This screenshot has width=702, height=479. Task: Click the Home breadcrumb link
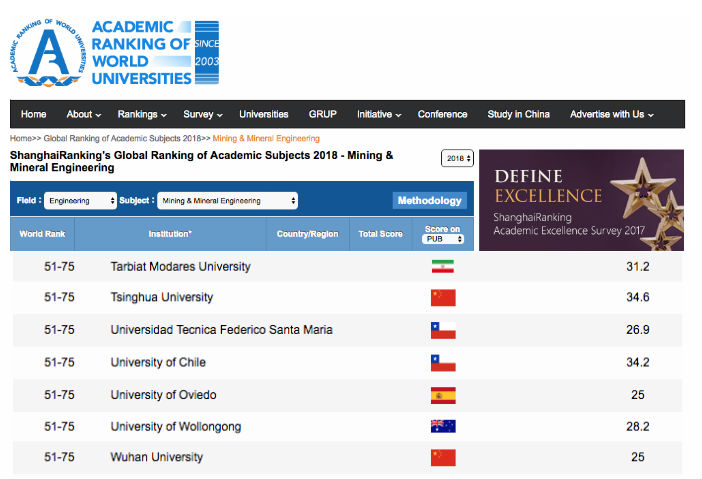(21, 138)
